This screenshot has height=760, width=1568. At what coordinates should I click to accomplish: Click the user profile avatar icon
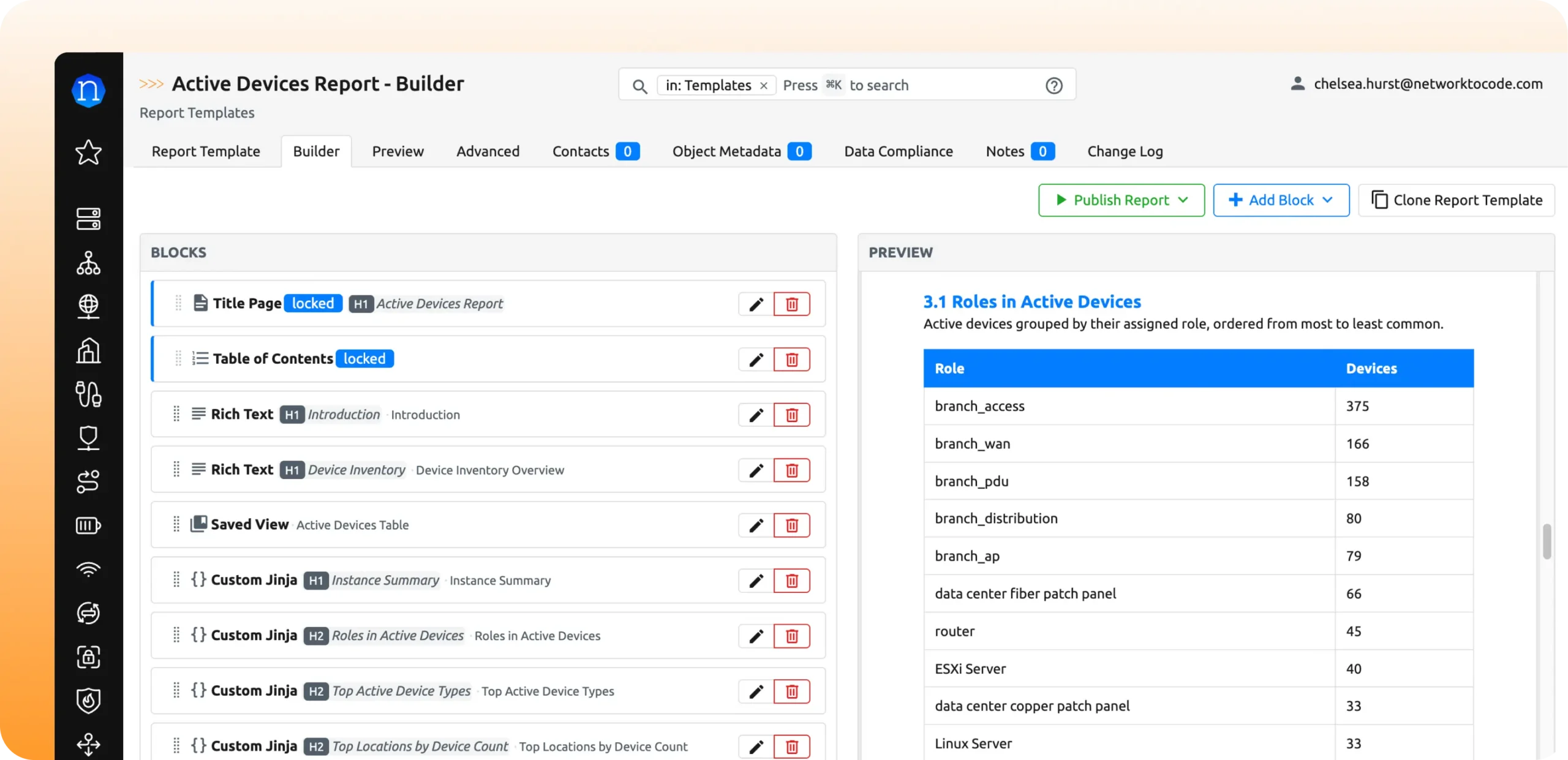click(1297, 84)
